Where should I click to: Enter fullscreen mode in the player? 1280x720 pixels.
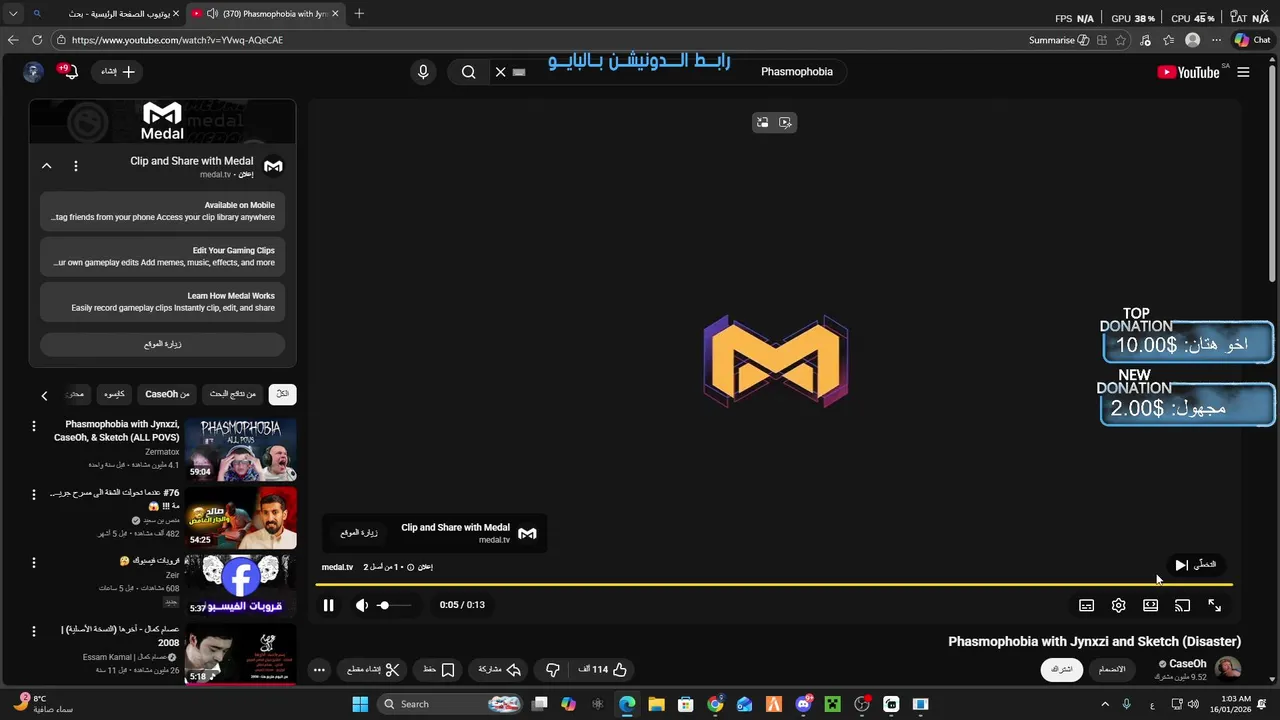pyautogui.click(x=1214, y=605)
